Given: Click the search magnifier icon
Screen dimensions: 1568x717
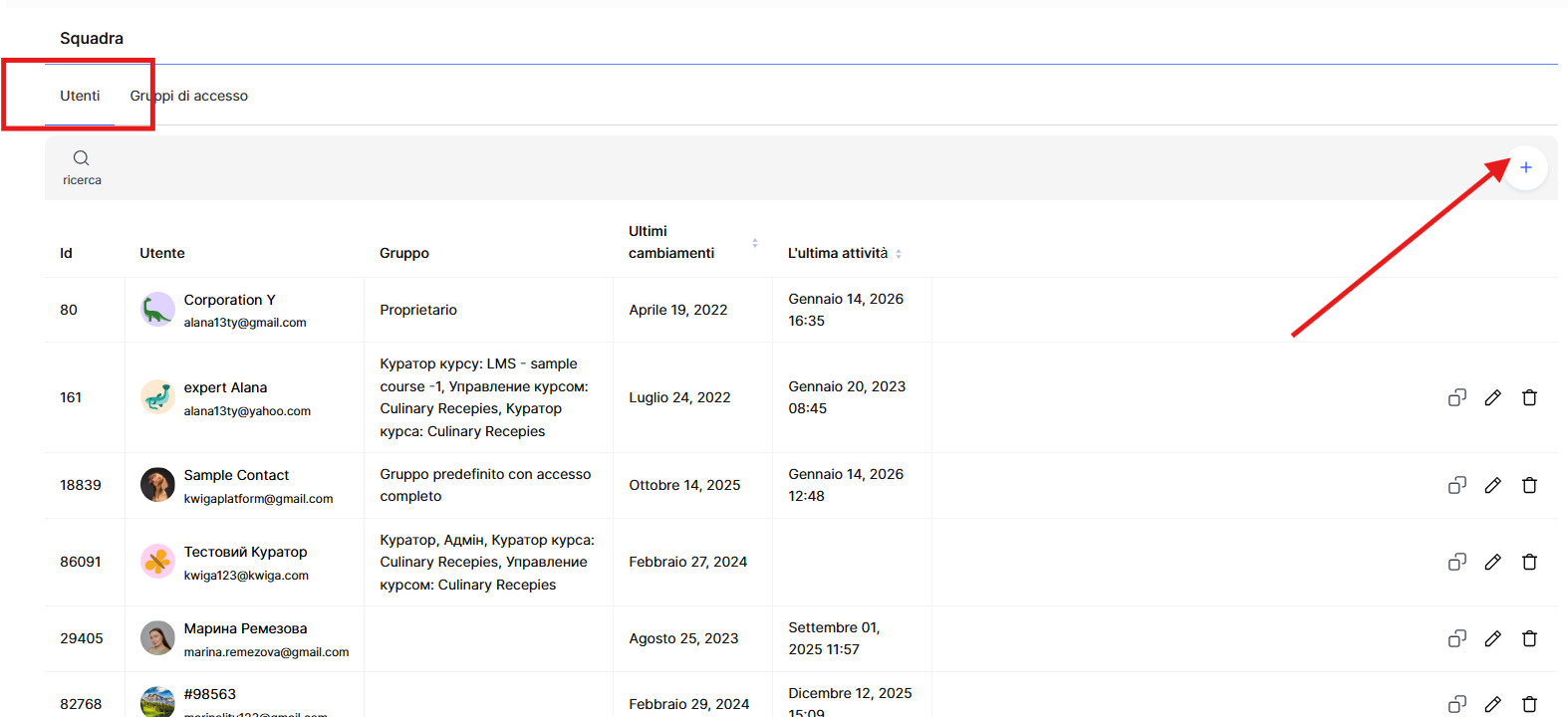Looking at the screenshot, I should (x=82, y=158).
